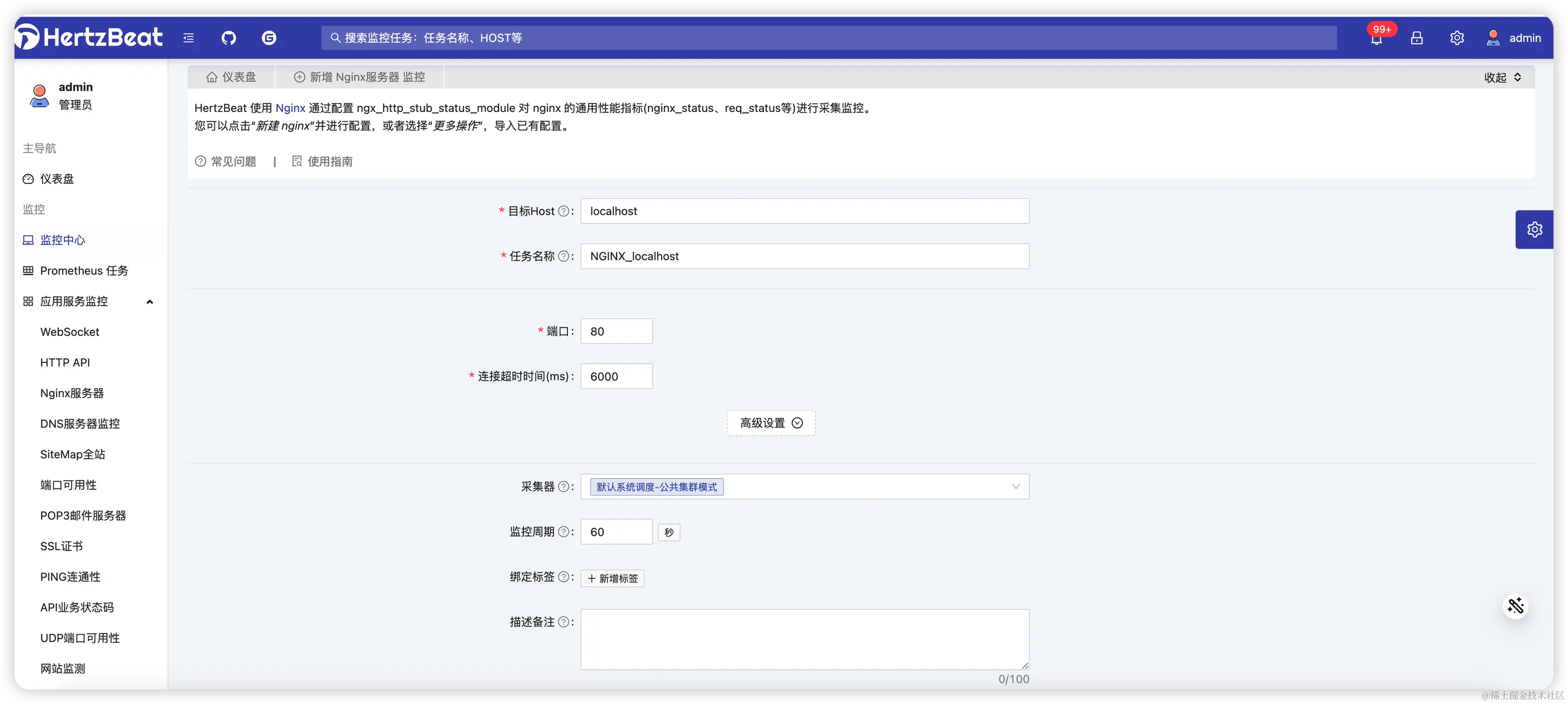Click the HertzBeat logo
Image resolution: width=1568 pixels, height=704 pixels.
(89, 37)
